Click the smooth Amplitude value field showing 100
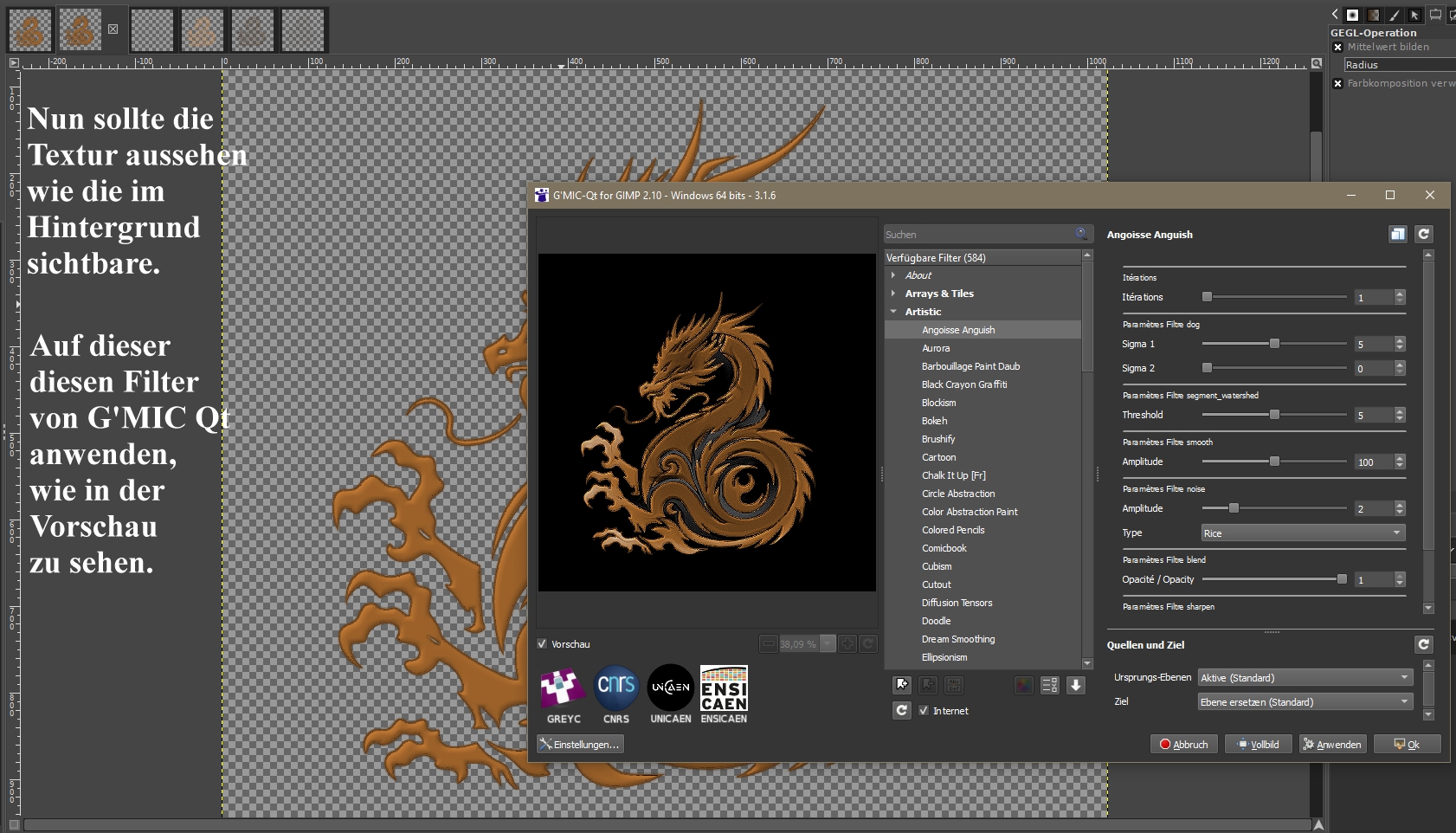This screenshot has width=1456, height=833. pos(1375,462)
